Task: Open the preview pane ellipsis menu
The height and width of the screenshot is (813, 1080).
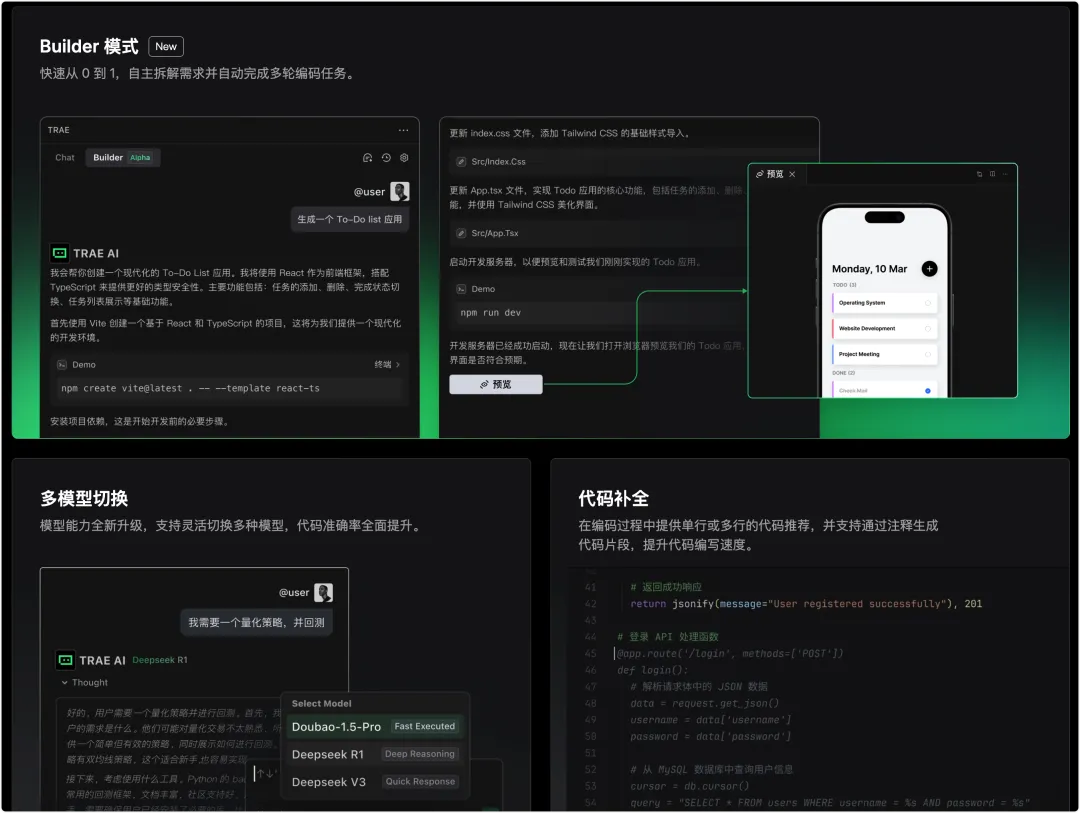Action: 1006,174
